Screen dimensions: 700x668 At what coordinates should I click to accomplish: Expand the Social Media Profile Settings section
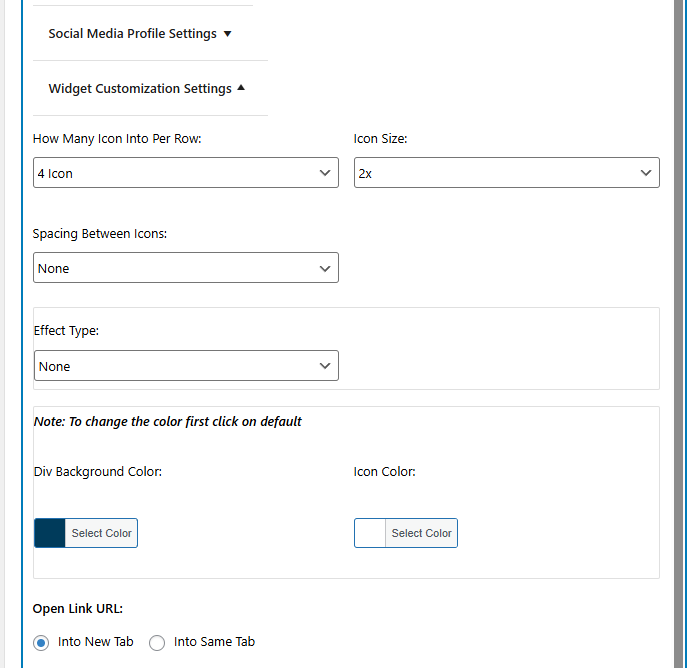point(132,34)
